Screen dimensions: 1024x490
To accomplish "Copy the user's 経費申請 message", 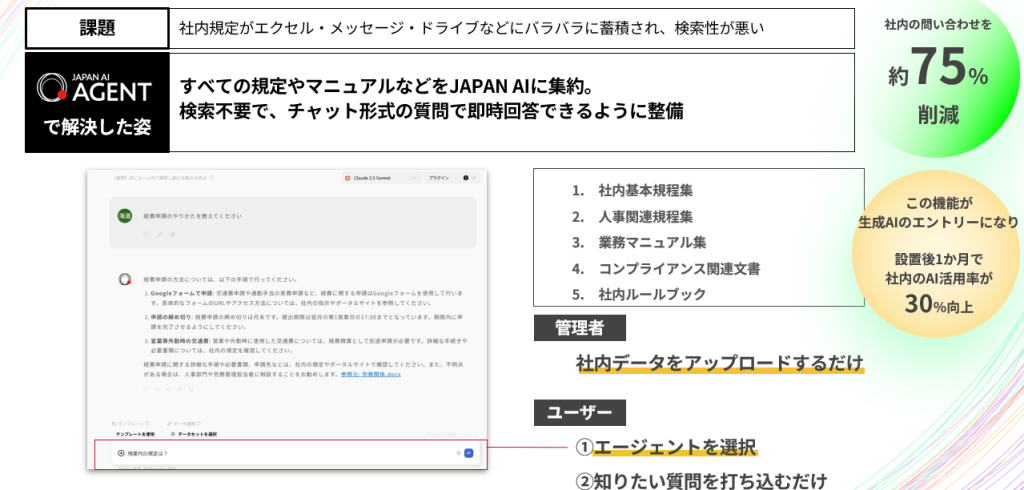I will (146, 233).
